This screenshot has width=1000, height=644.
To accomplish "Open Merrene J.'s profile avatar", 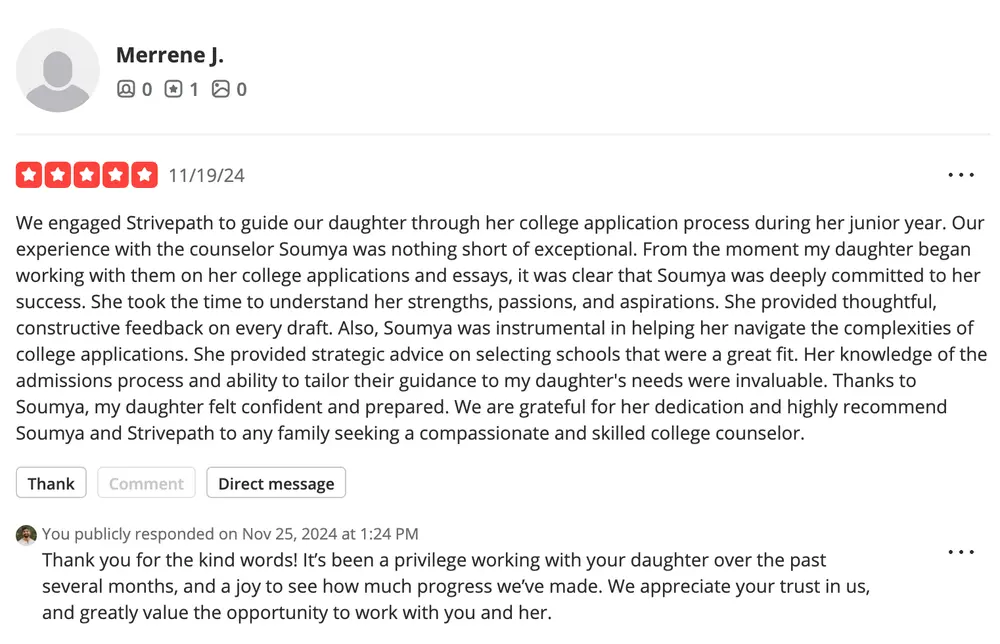I will pos(57,70).
